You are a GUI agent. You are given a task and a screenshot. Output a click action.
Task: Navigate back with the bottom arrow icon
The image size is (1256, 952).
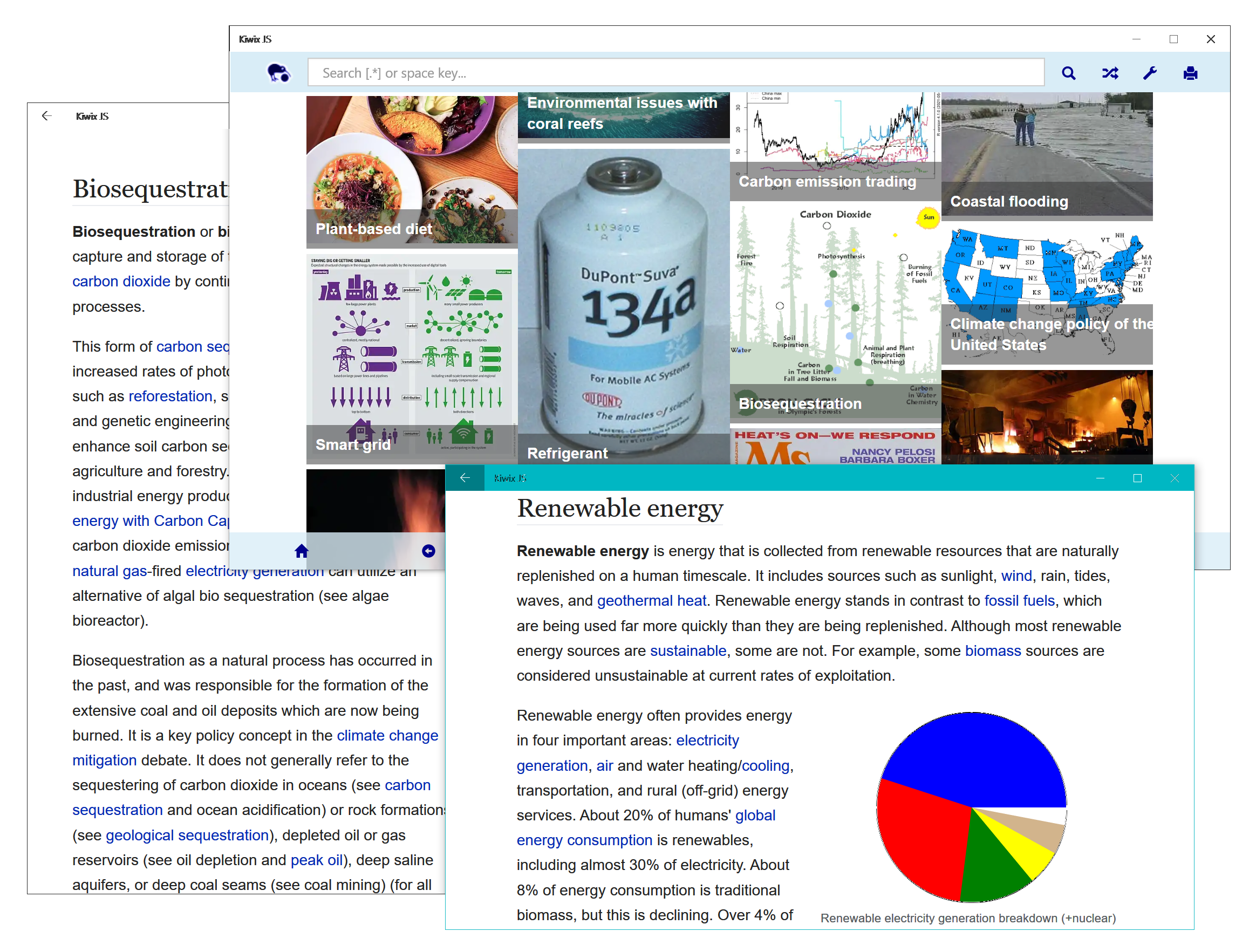pyautogui.click(x=429, y=550)
